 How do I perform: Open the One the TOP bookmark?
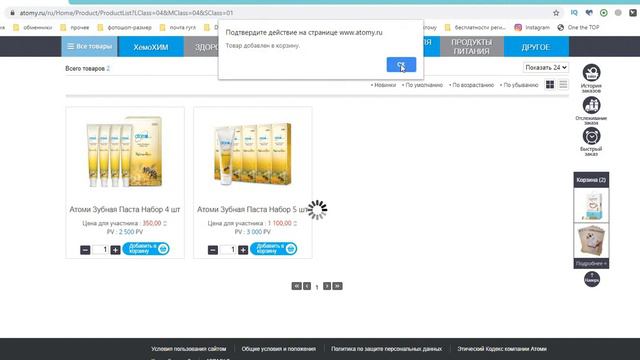pyautogui.click(x=578, y=27)
